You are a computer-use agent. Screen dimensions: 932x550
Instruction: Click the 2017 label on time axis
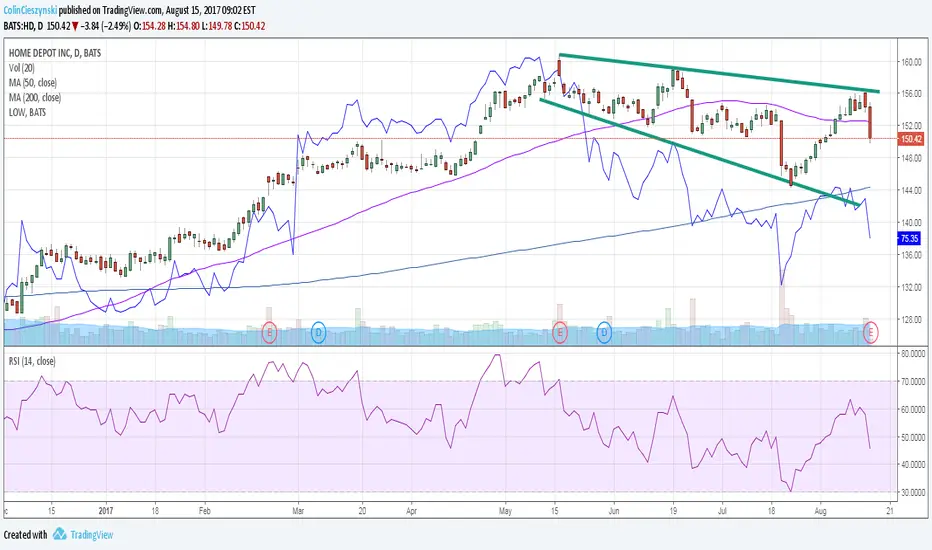pos(106,510)
